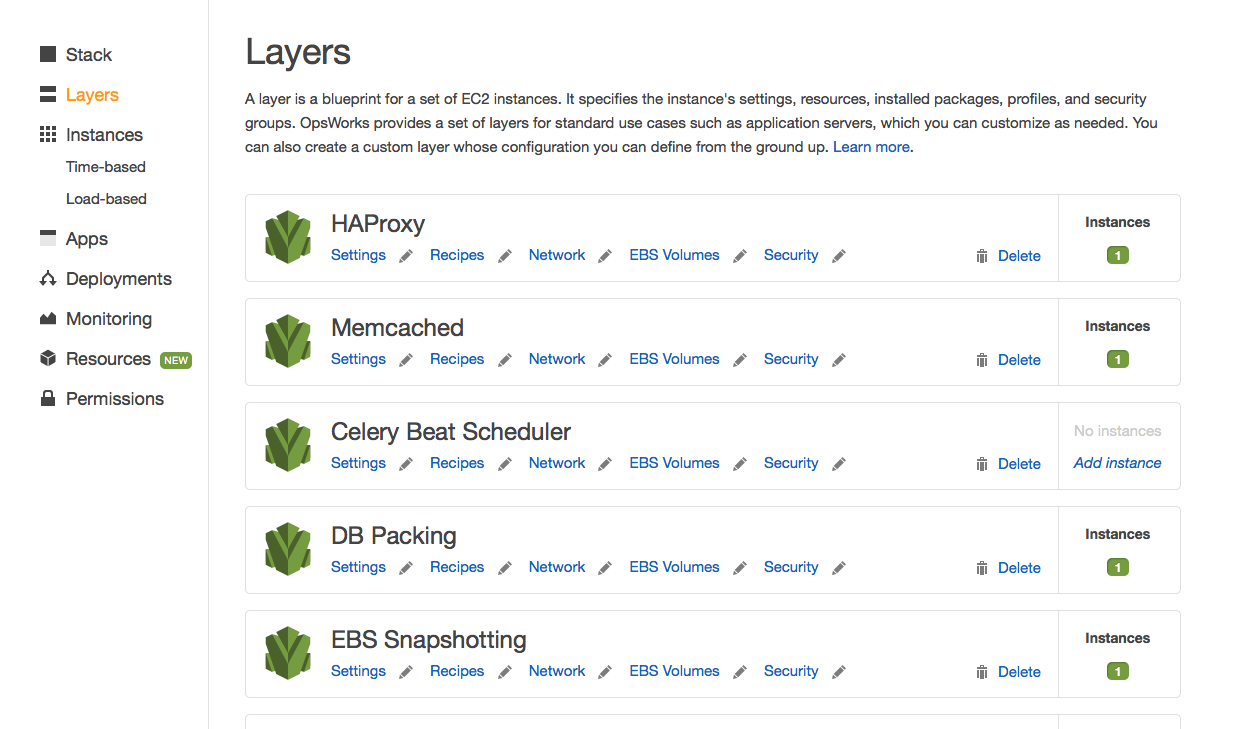Open EBS Volumes for HAProxy layer
Image resolution: width=1256 pixels, height=729 pixels.
(674, 255)
